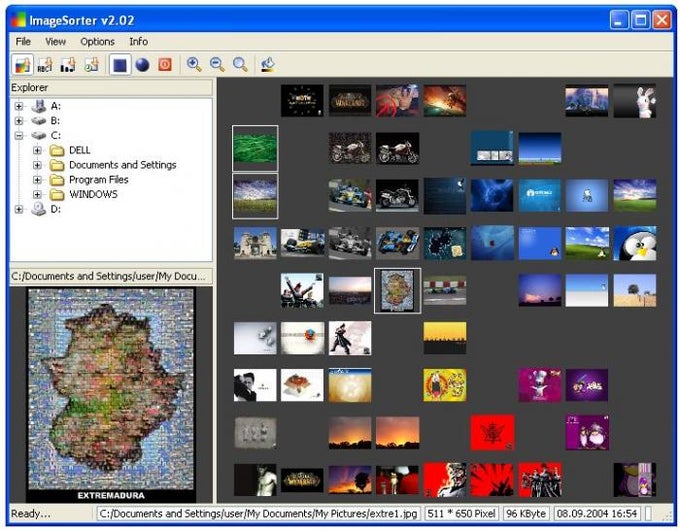Image resolution: width=680 pixels, height=531 pixels.
Task: Expand the Program Files folder node
Action: 37,180
